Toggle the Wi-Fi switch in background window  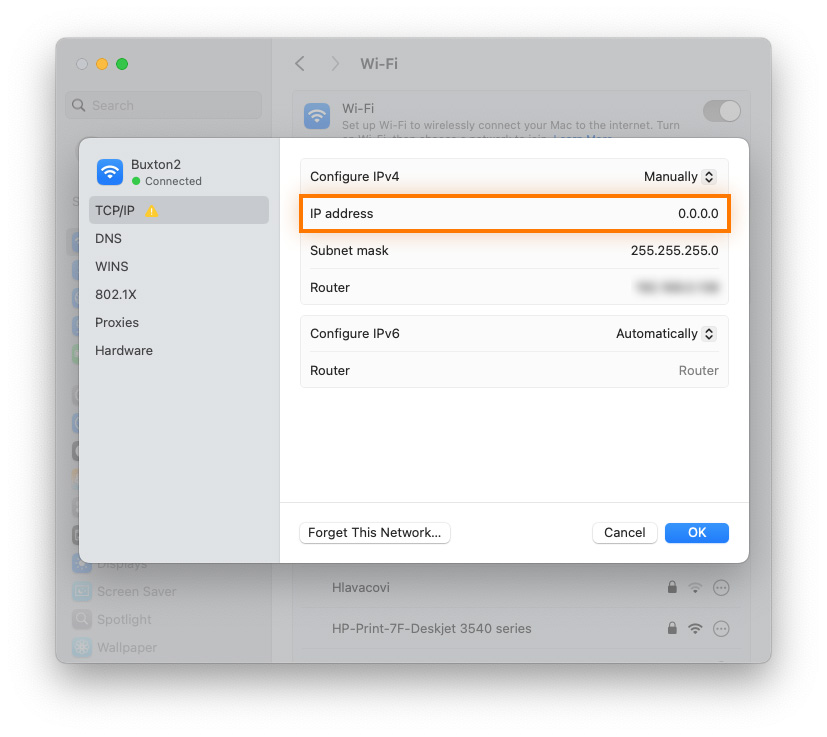722,111
